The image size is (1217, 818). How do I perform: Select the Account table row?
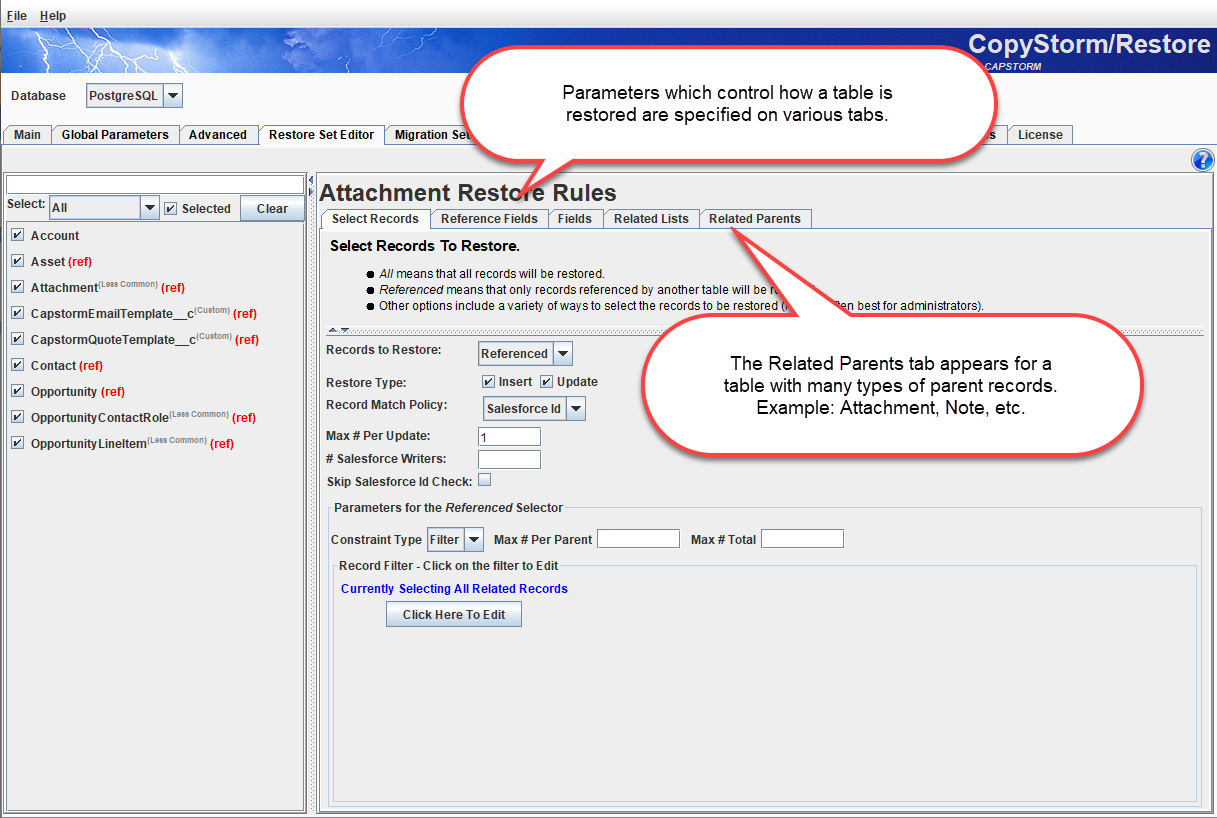[55, 235]
